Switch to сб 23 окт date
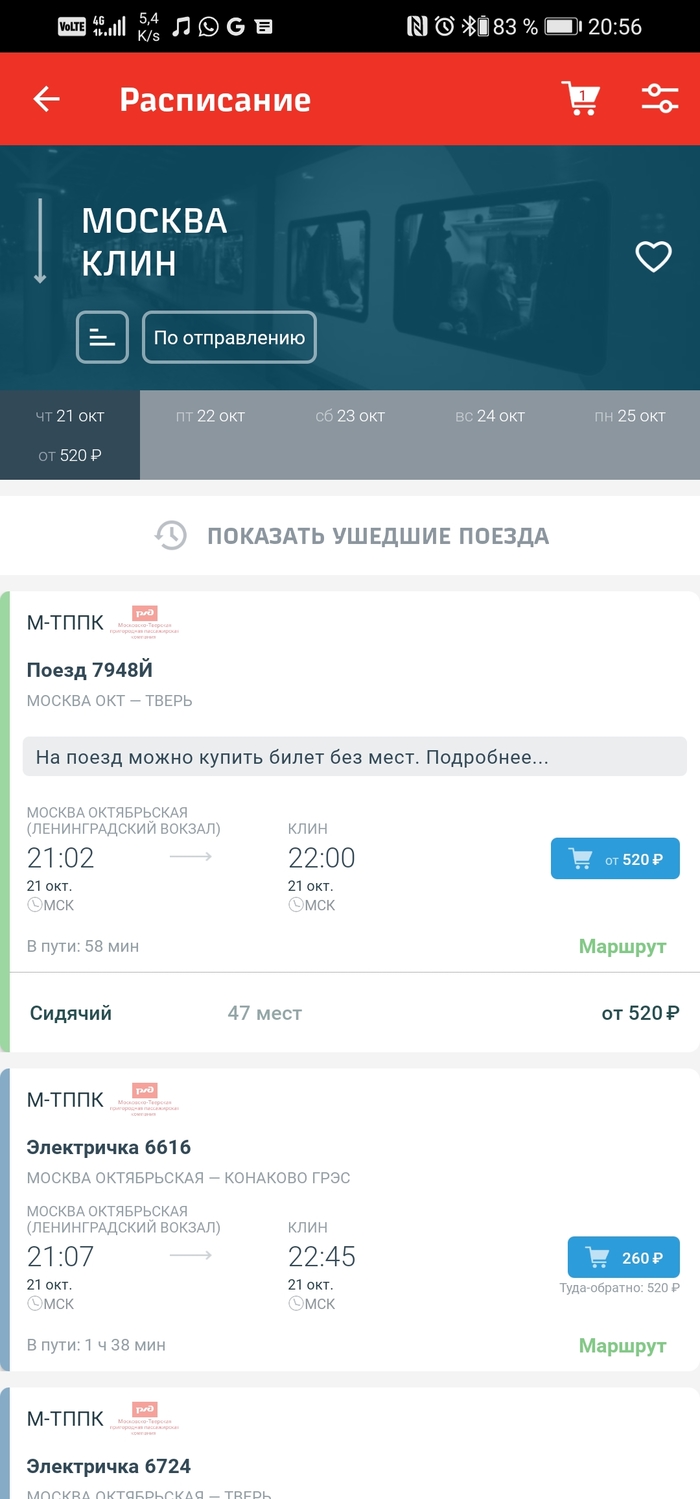The height and width of the screenshot is (1499, 700). pos(350,416)
